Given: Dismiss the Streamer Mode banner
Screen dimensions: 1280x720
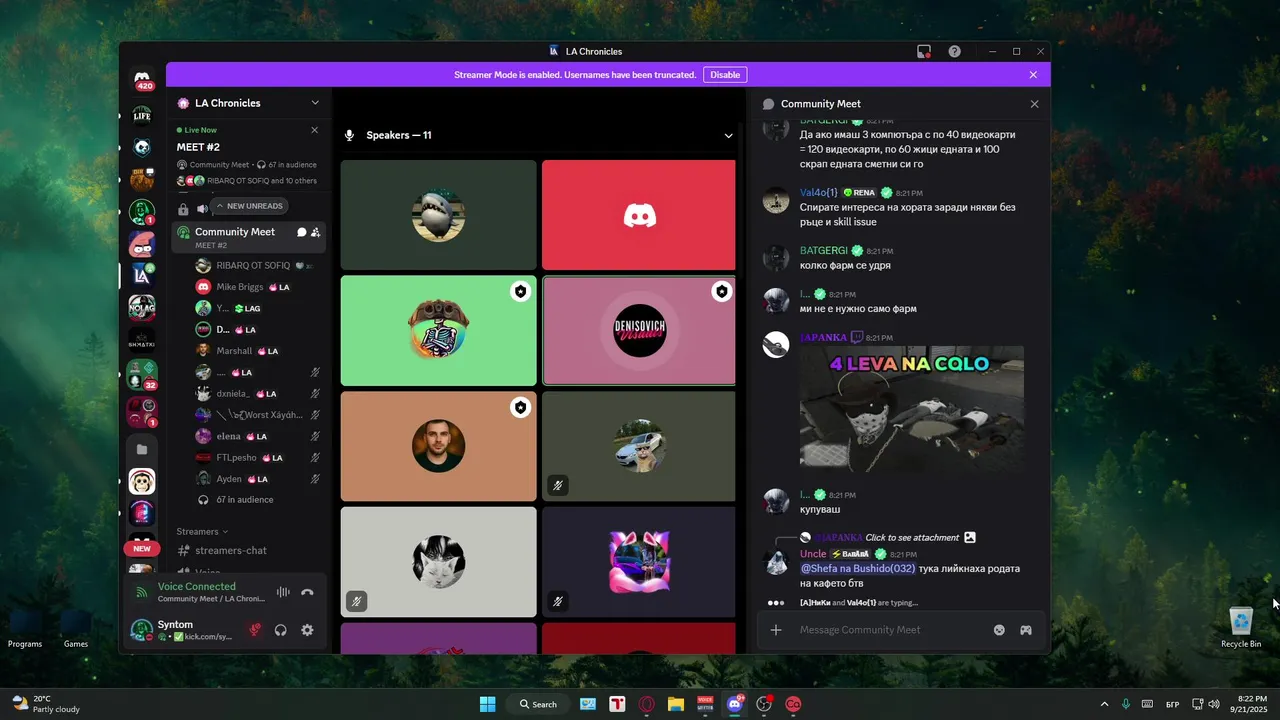Looking at the screenshot, I should pyautogui.click(x=1033, y=75).
